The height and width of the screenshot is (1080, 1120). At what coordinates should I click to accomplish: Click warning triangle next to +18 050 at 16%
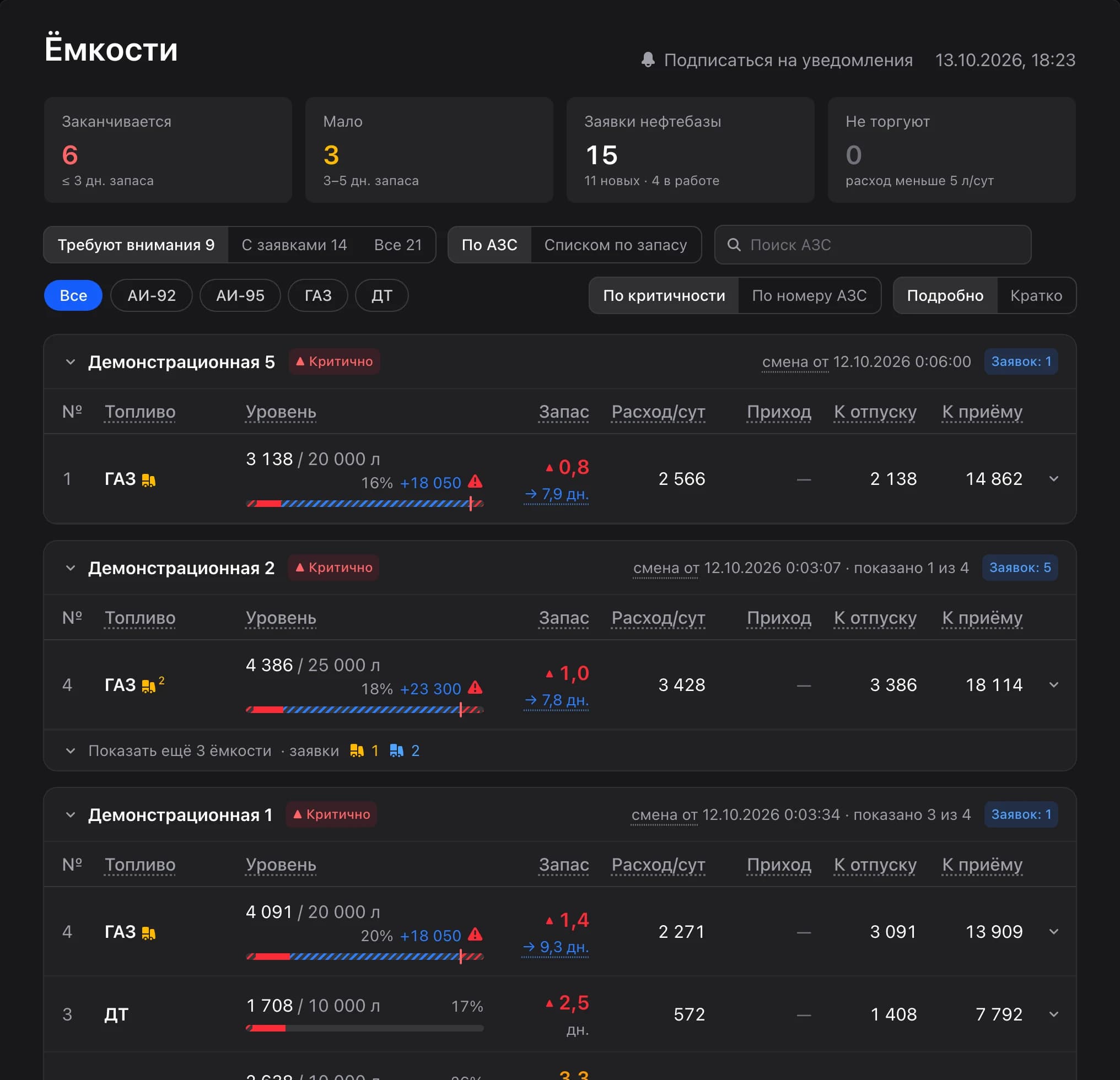click(475, 482)
